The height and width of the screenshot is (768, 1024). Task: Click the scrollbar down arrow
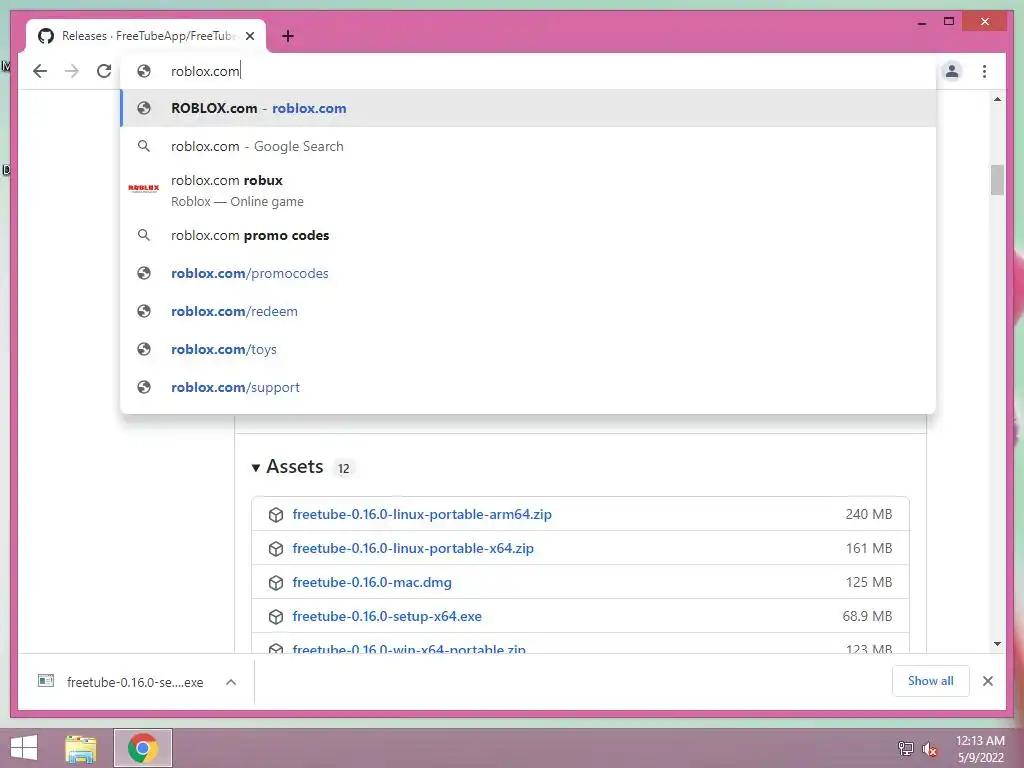click(x=997, y=644)
